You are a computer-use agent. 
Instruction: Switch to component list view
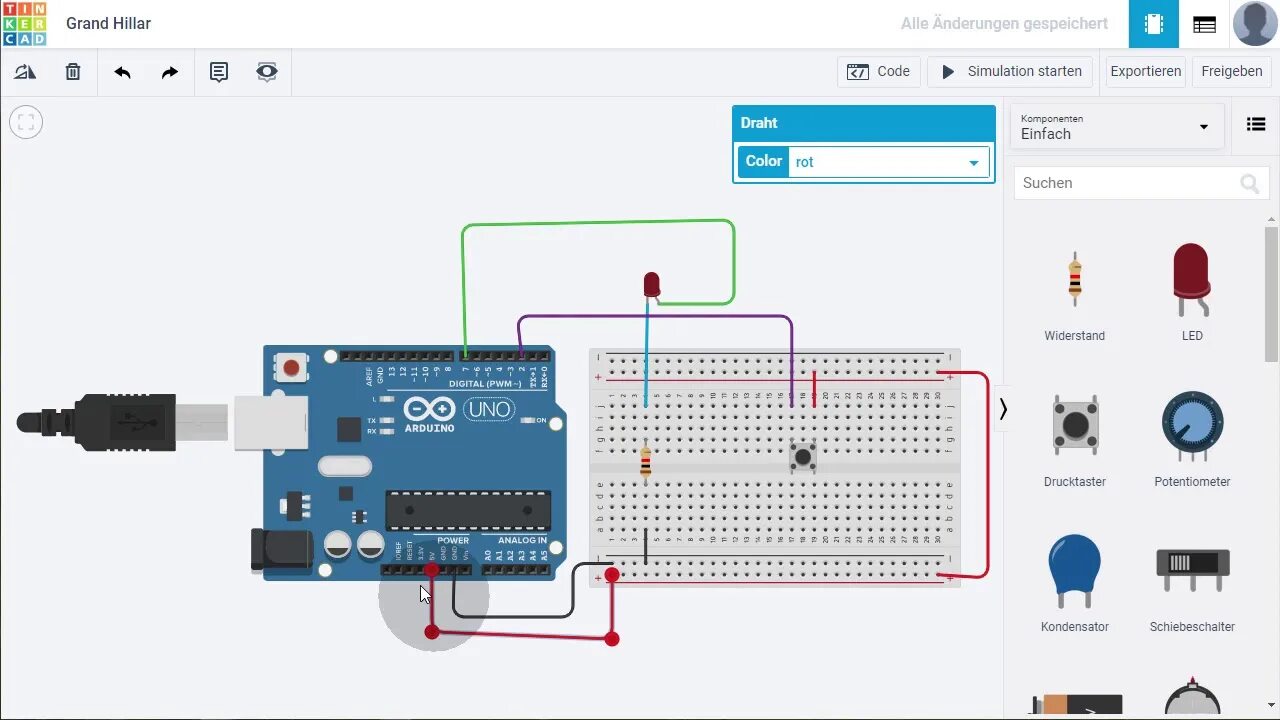point(1205,24)
